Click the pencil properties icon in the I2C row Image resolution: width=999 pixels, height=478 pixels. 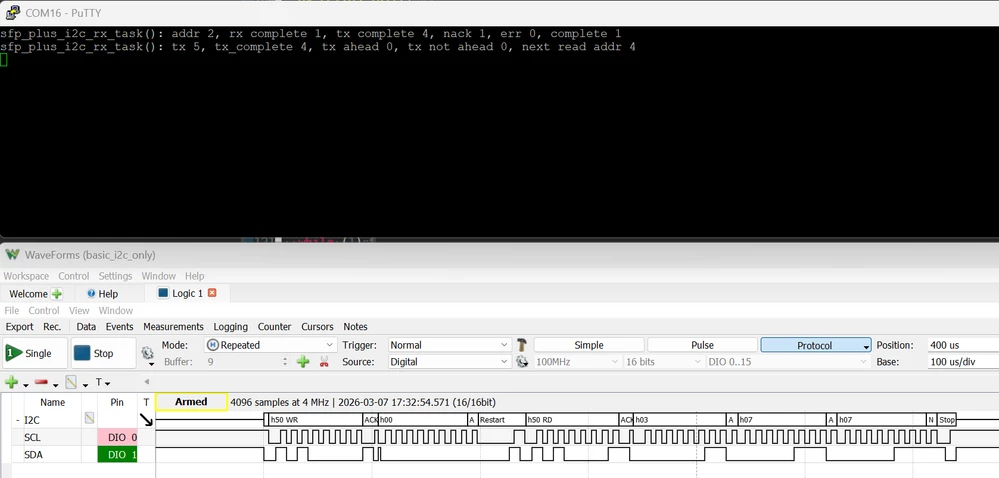(89, 419)
